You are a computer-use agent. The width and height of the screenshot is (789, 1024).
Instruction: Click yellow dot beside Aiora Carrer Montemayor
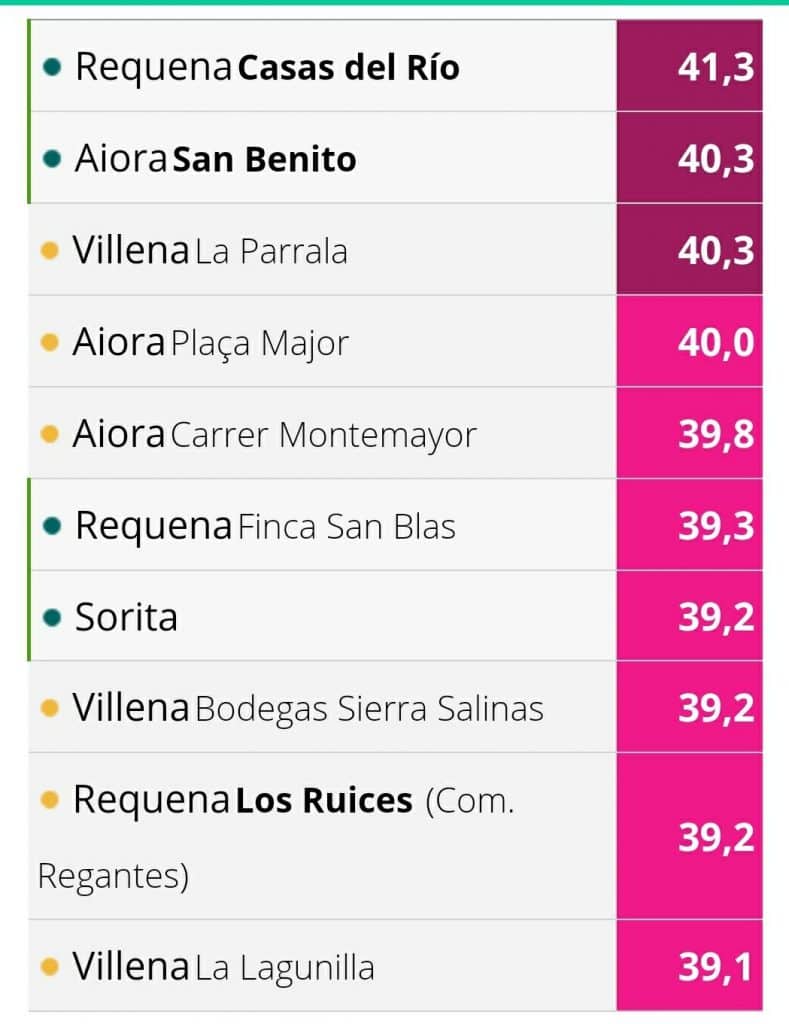[x=50, y=434]
